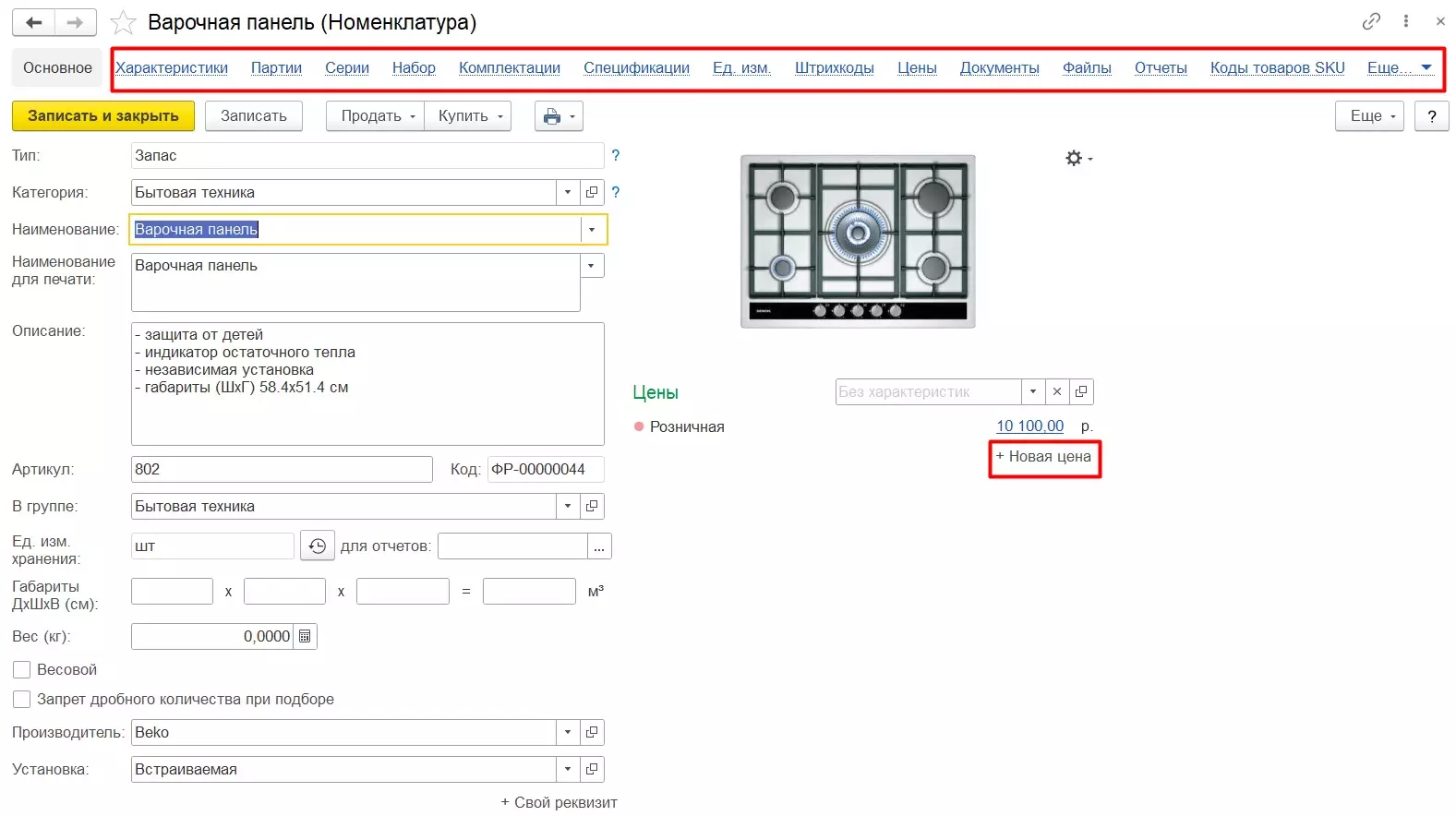Open help for the Тип field

pyautogui.click(x=616, y=155)
